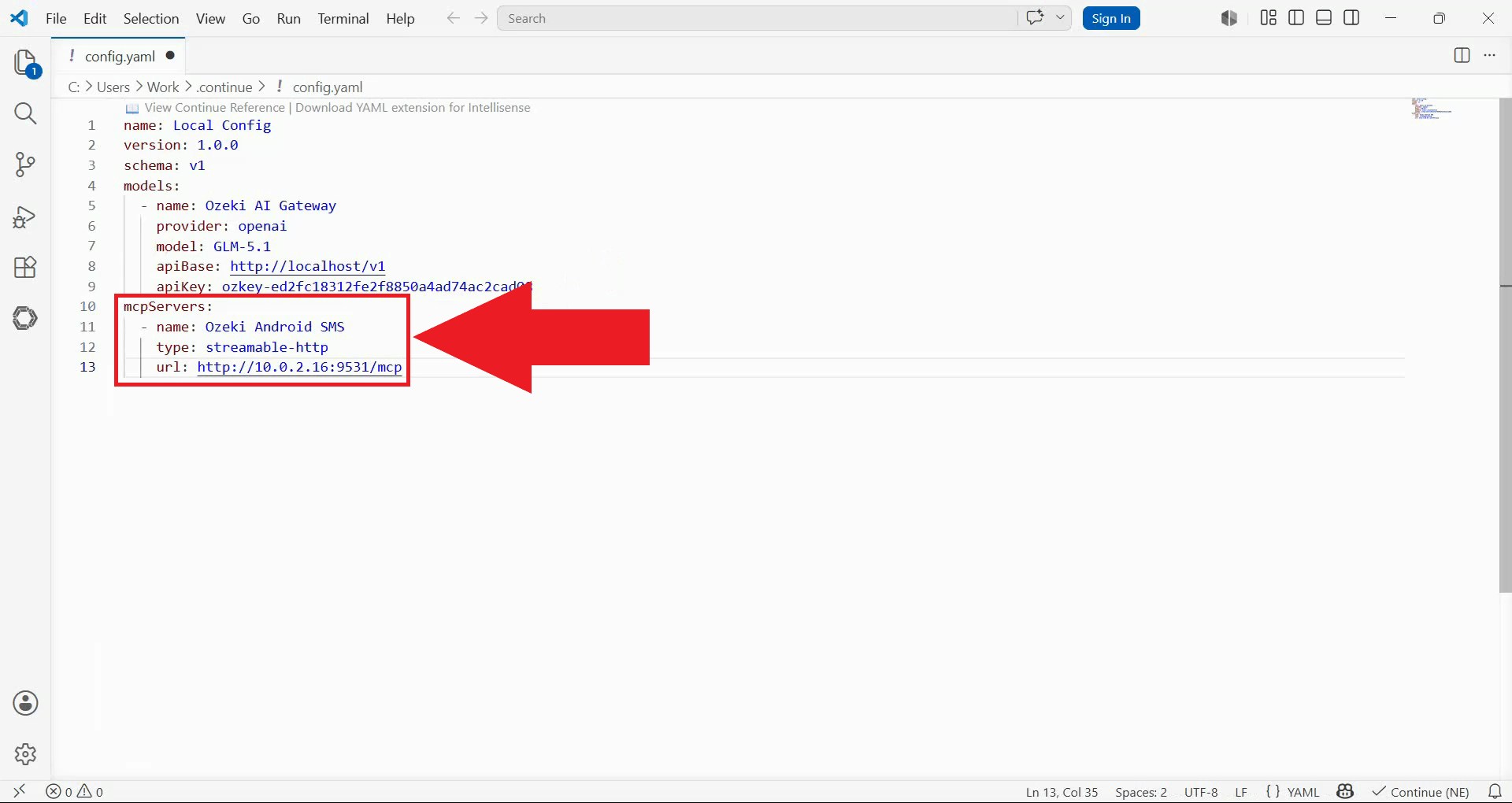Open remote window button in status bar
1512x803 pixels.
tap(20, 791)
